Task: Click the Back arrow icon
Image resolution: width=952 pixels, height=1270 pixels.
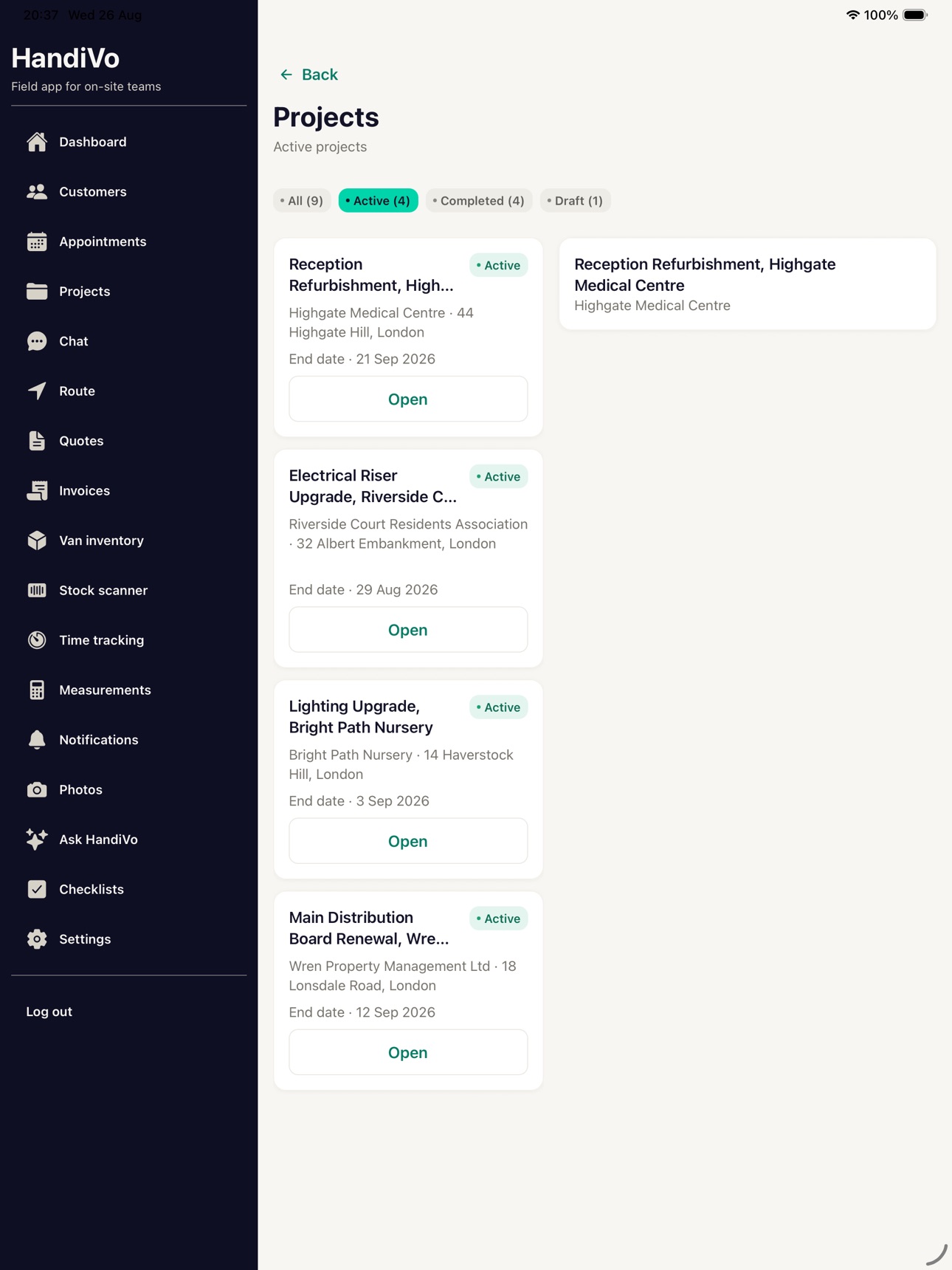Action: [286, 75]
